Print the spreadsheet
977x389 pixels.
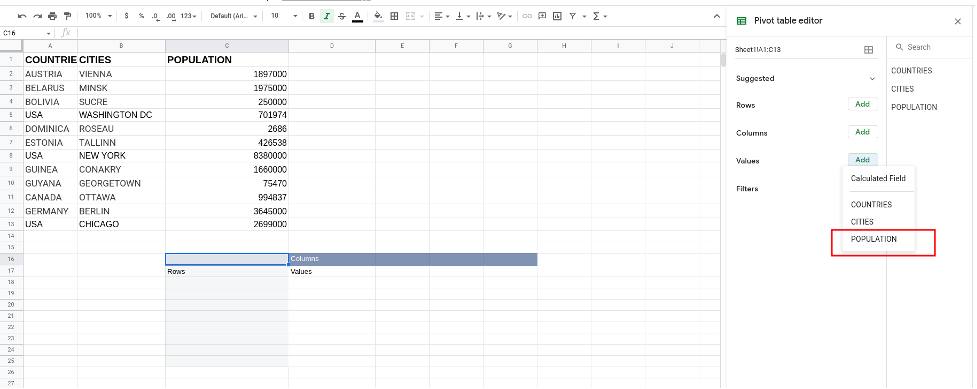click(52, 16)
